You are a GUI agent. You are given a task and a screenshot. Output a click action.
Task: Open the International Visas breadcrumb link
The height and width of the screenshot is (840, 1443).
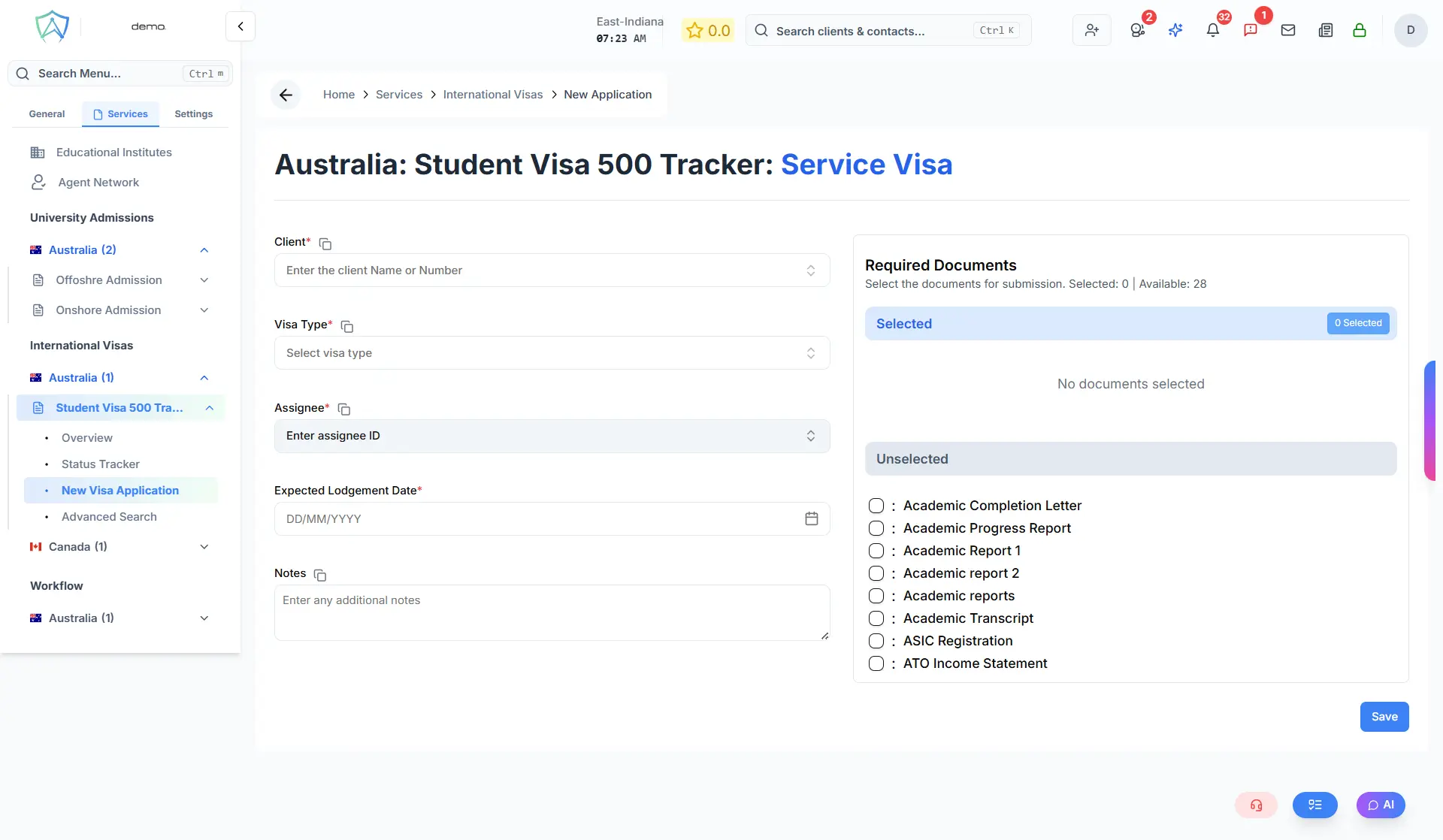493,94
